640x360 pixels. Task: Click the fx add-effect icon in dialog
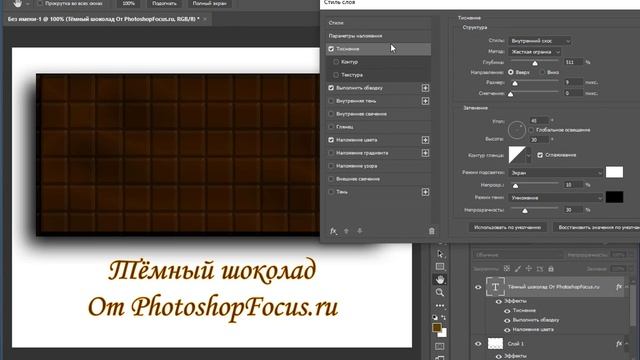(333, 231)
